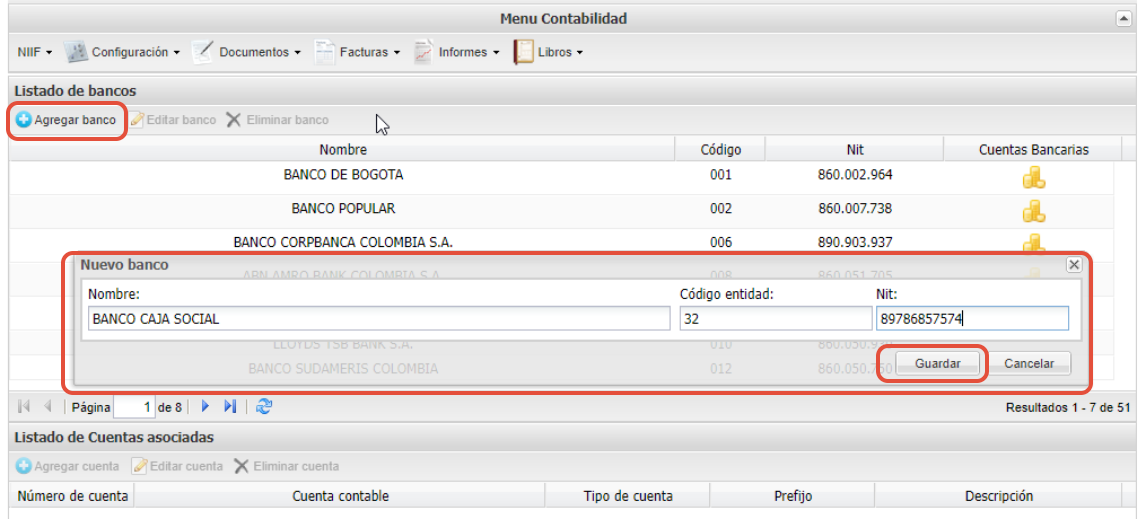Image resolution: width=1146 pixels, height=519 pixels.
Task: Click the Nombre input field
Action: 378,319
